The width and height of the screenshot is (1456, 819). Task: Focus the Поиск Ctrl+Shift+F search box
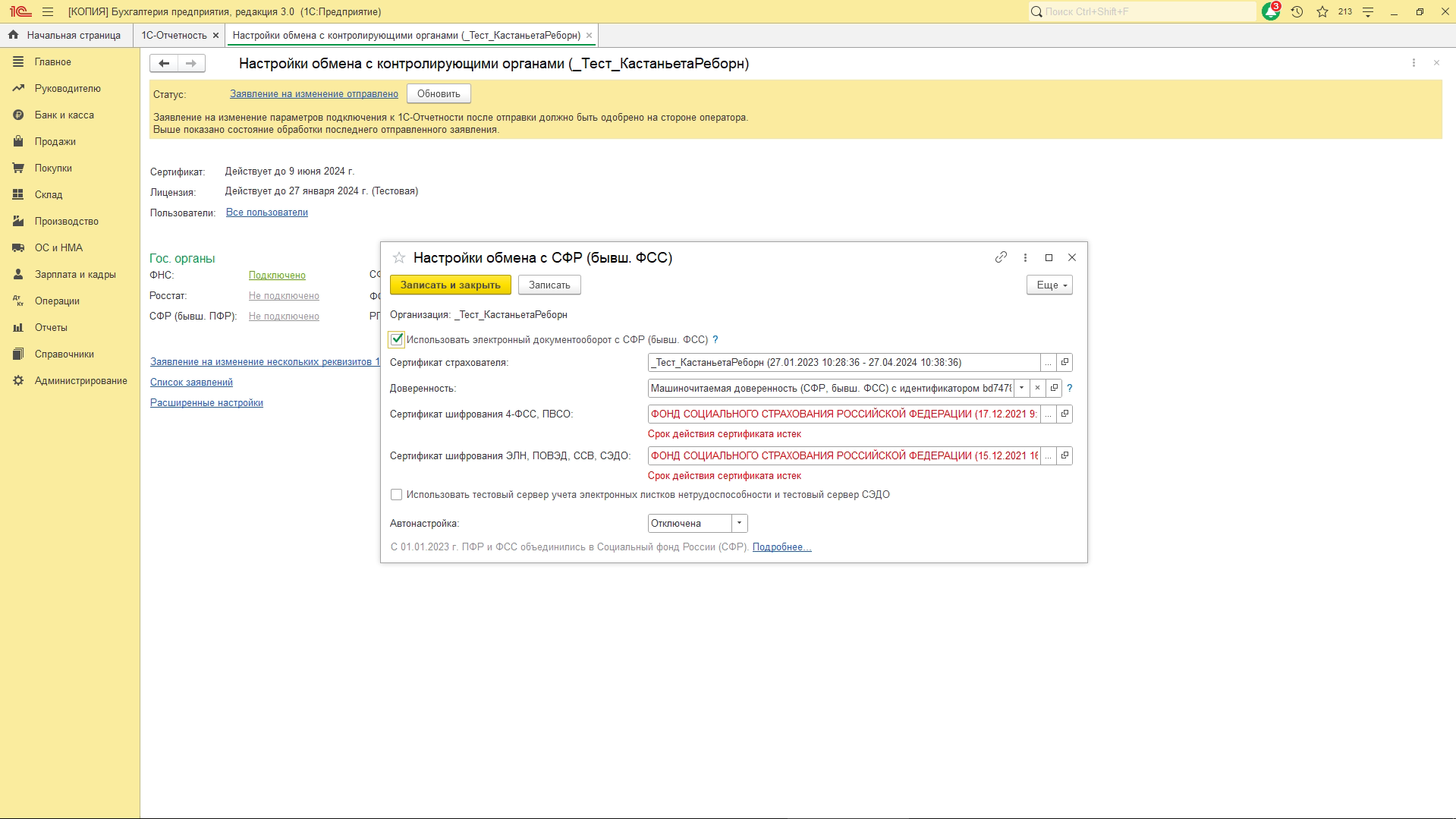click(1143, 12)
